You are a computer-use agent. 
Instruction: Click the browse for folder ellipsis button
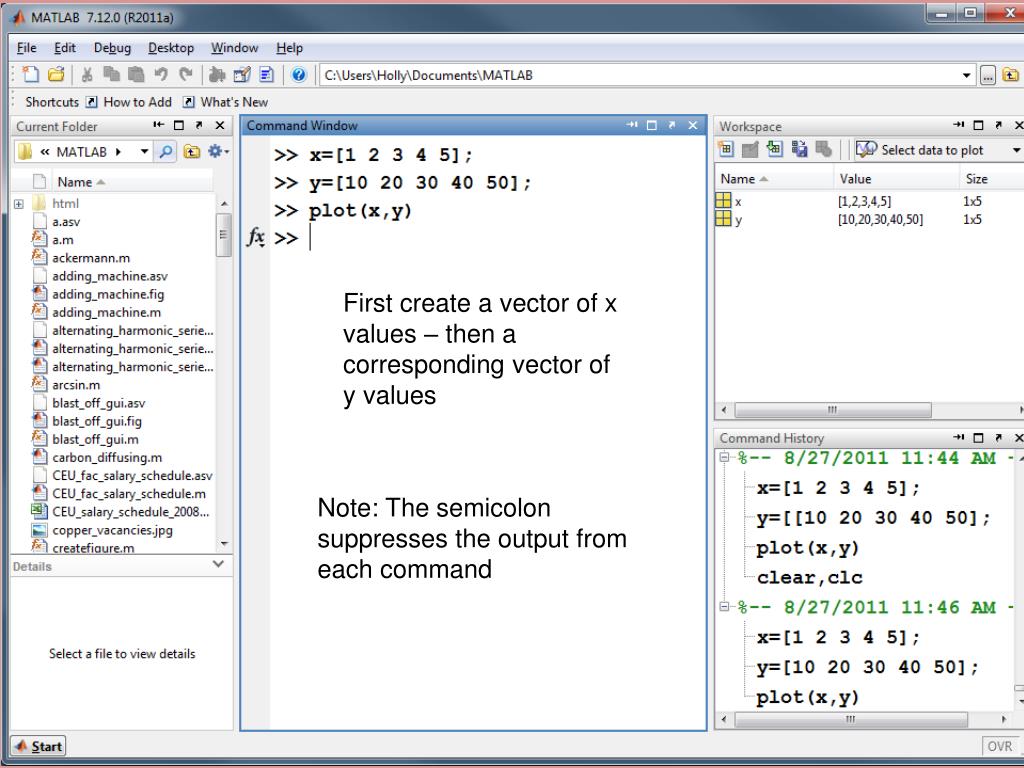[x=988, y=76]
